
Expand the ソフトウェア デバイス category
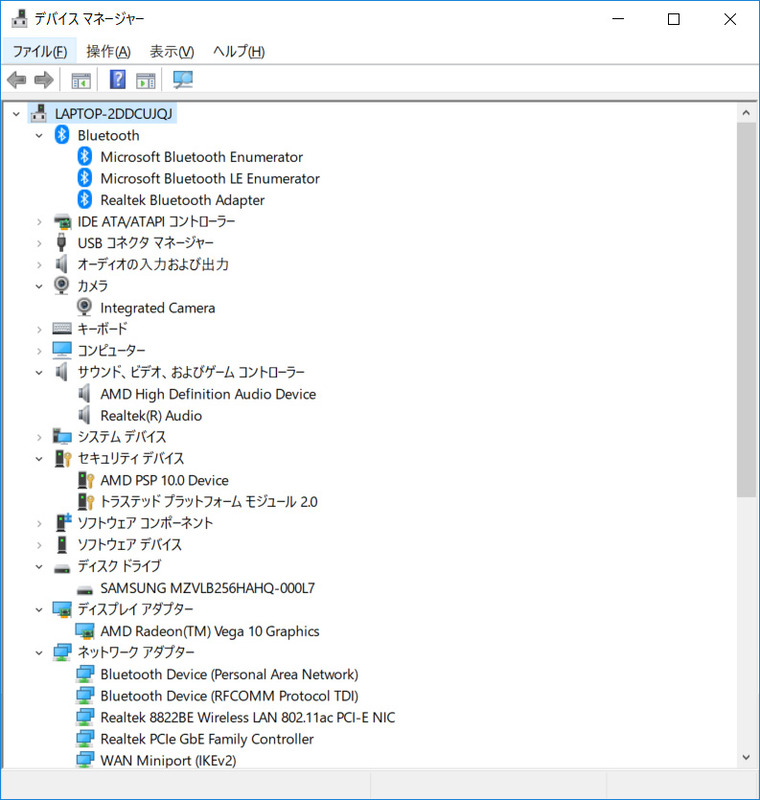(39, 544)
